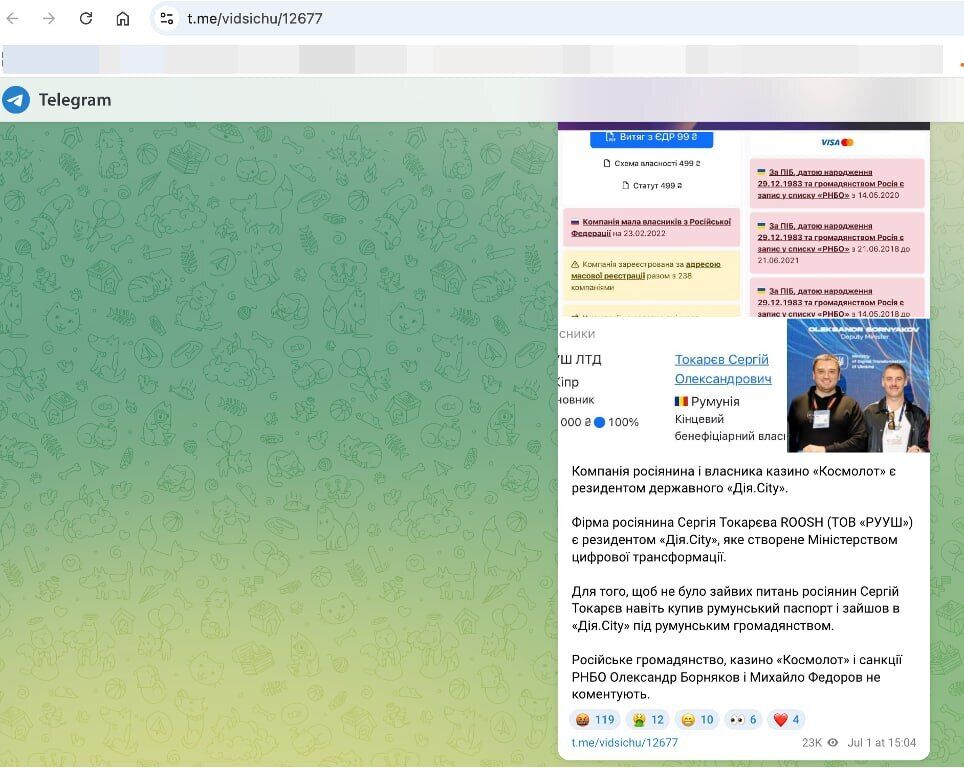Click the grinning face reaction with 10
The width and height of the screenshot is (964, 768).
tap(697, 719)
